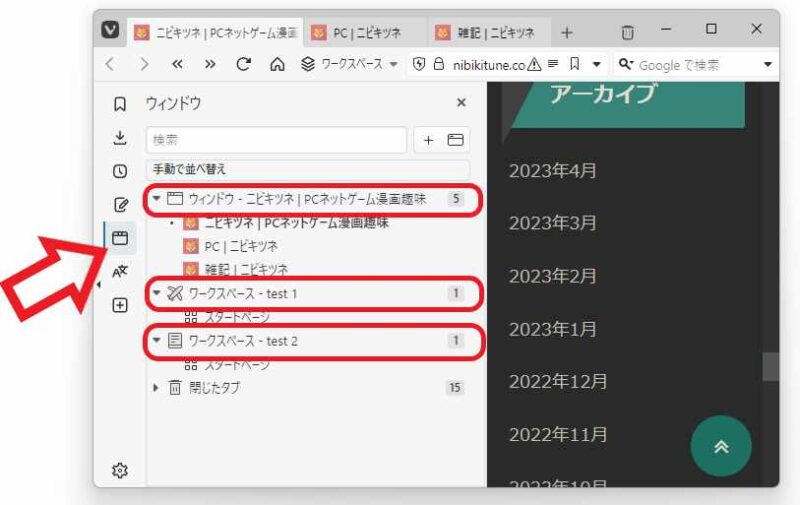This screenshot has height=505, width=800.
Task: Go back one page
Action: point(111,64)
